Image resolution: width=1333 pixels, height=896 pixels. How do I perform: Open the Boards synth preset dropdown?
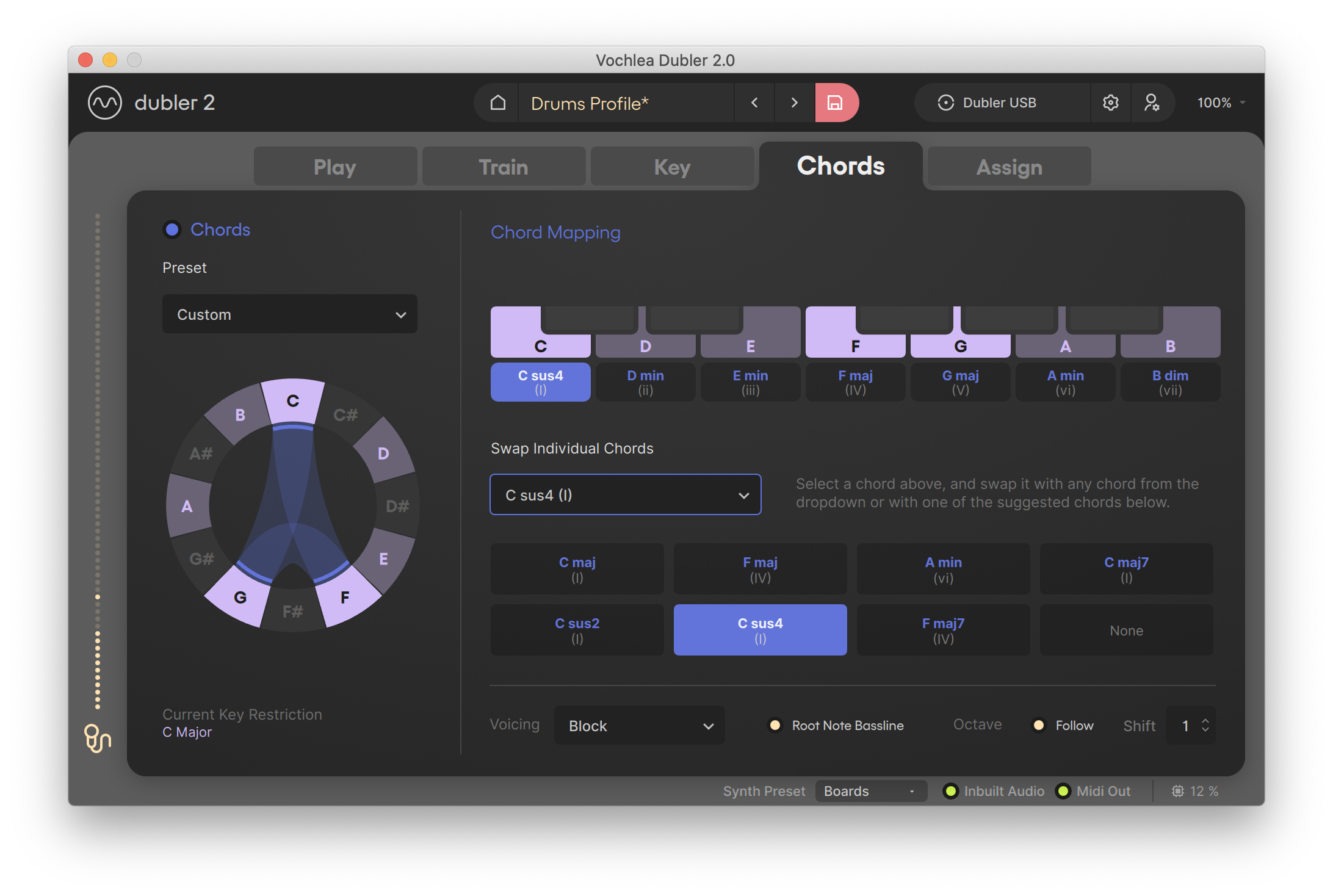click(871, 791)
